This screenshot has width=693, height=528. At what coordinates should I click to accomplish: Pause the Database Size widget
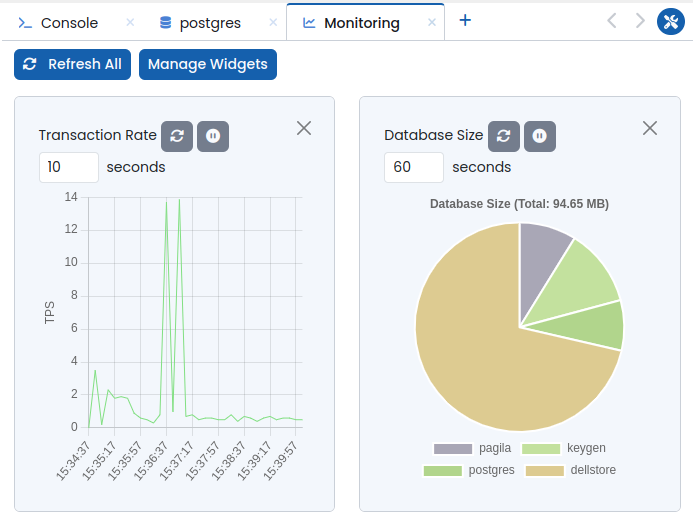pos(540,136)
